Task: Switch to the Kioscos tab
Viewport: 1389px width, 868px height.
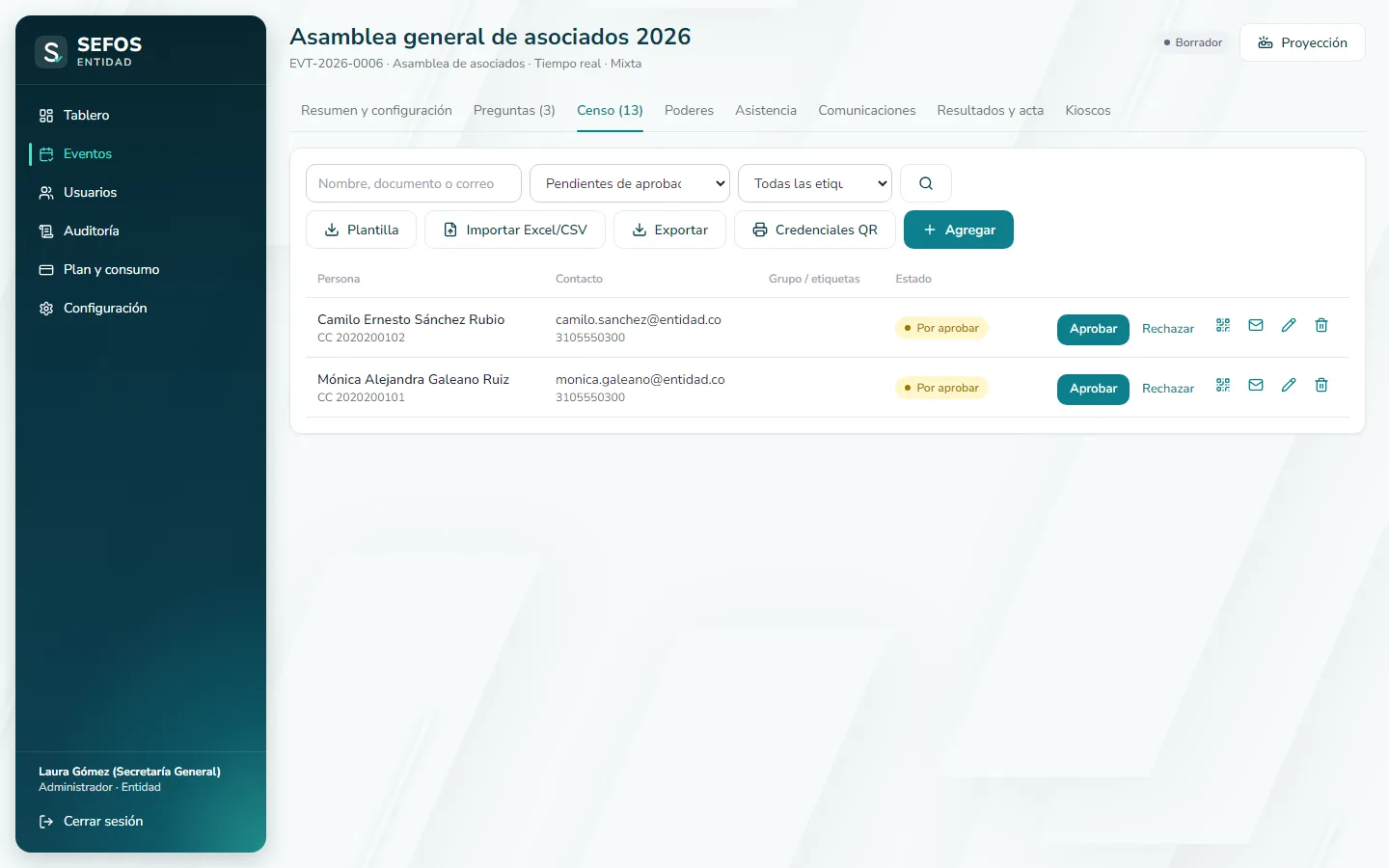Action: click(x=1088, y=111)
